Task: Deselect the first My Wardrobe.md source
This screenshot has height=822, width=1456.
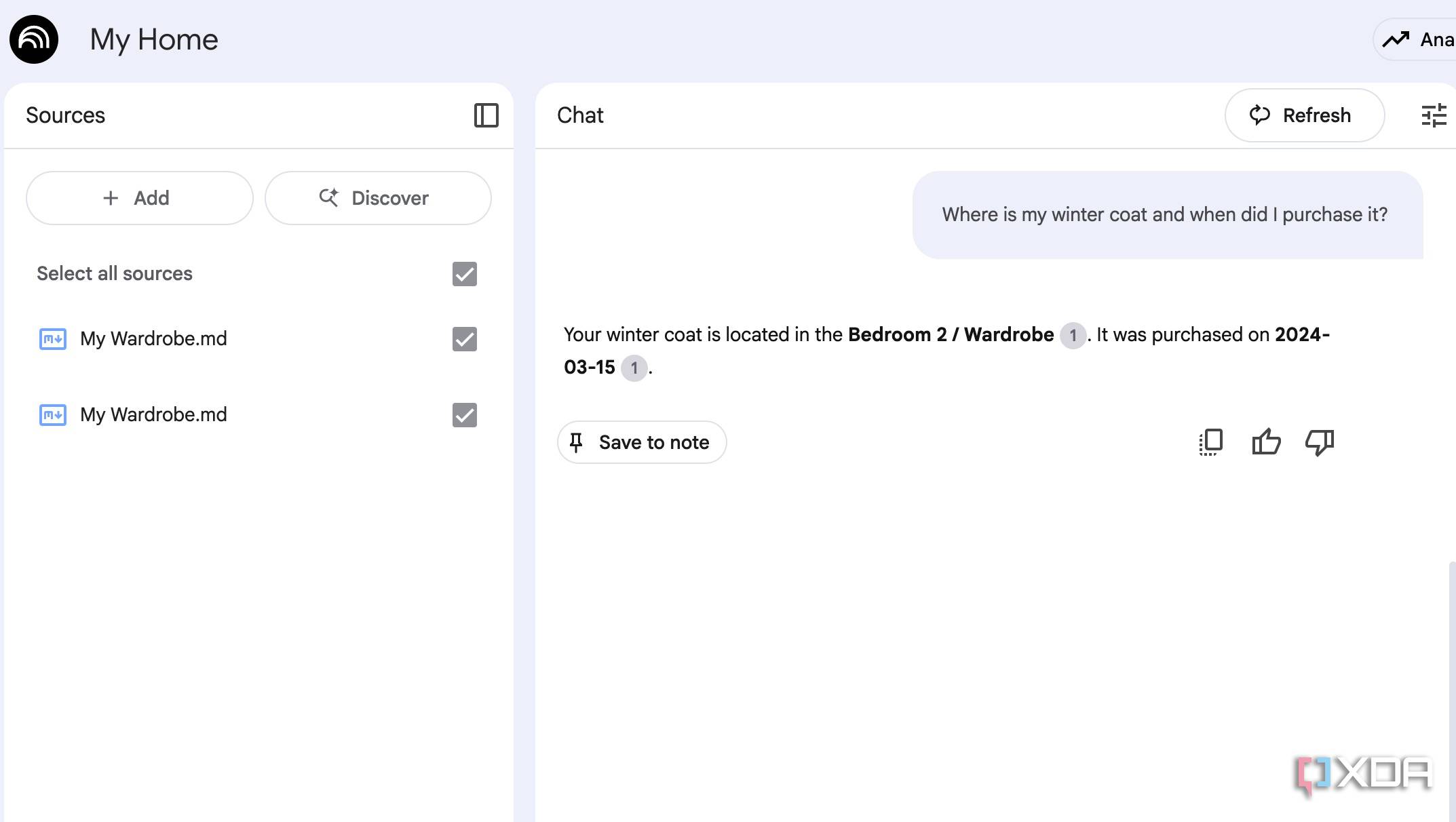Action: [464, 339]
